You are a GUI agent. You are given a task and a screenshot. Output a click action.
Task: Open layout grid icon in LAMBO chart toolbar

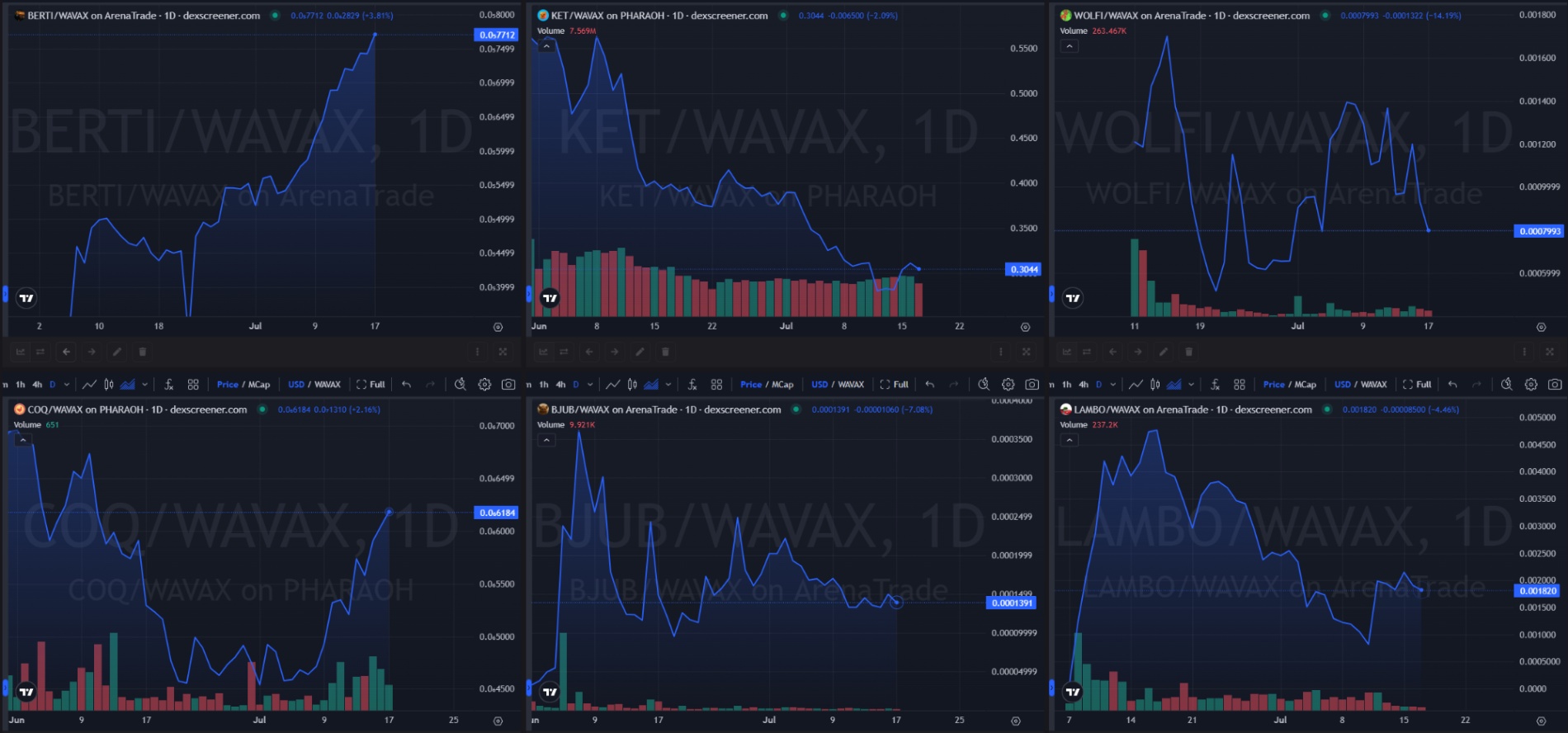pyautogui.click(x=1239, y=385)
